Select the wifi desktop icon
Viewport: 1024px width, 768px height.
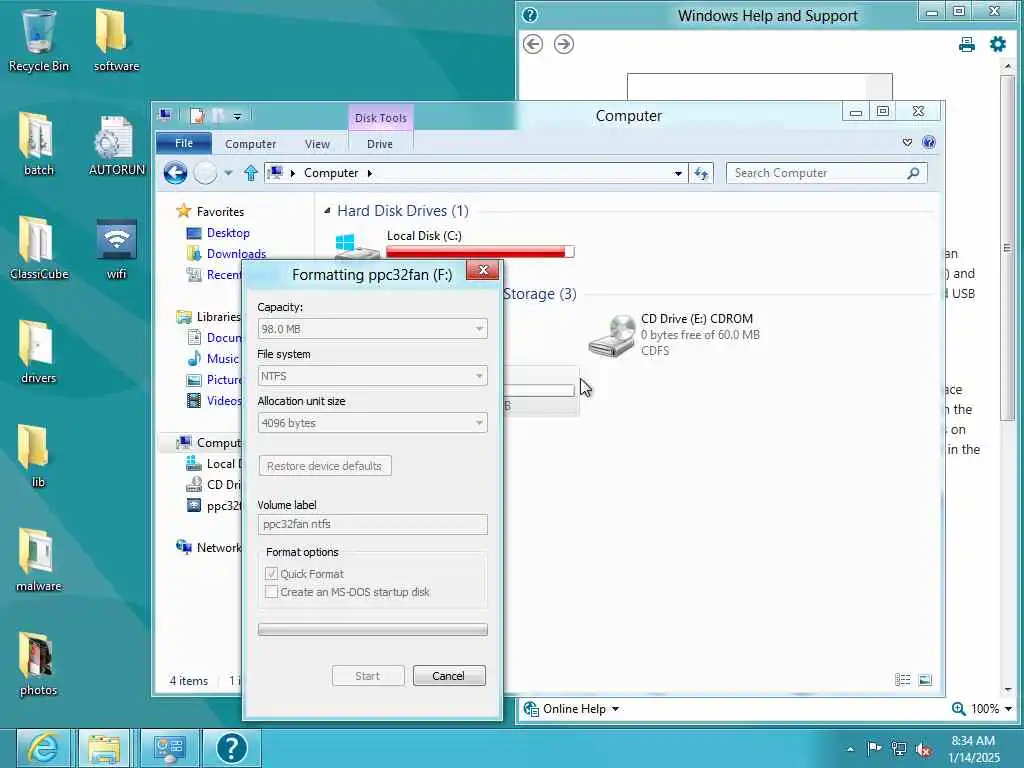point(116,248)
